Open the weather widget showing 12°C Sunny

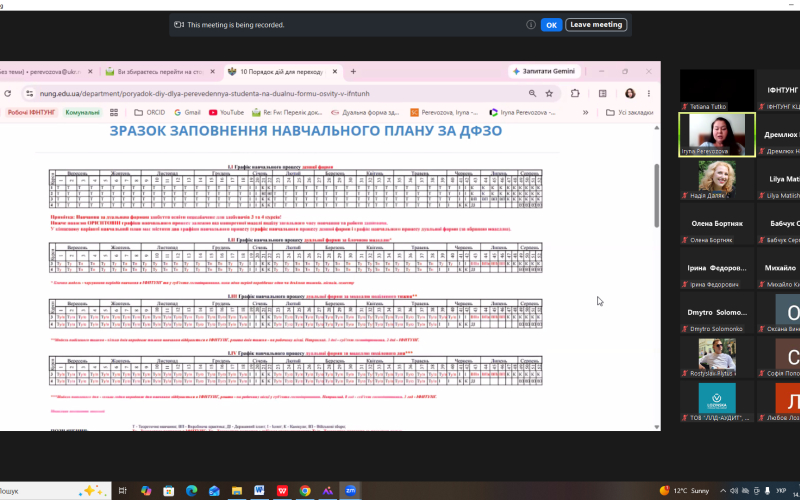coord(685,491)
